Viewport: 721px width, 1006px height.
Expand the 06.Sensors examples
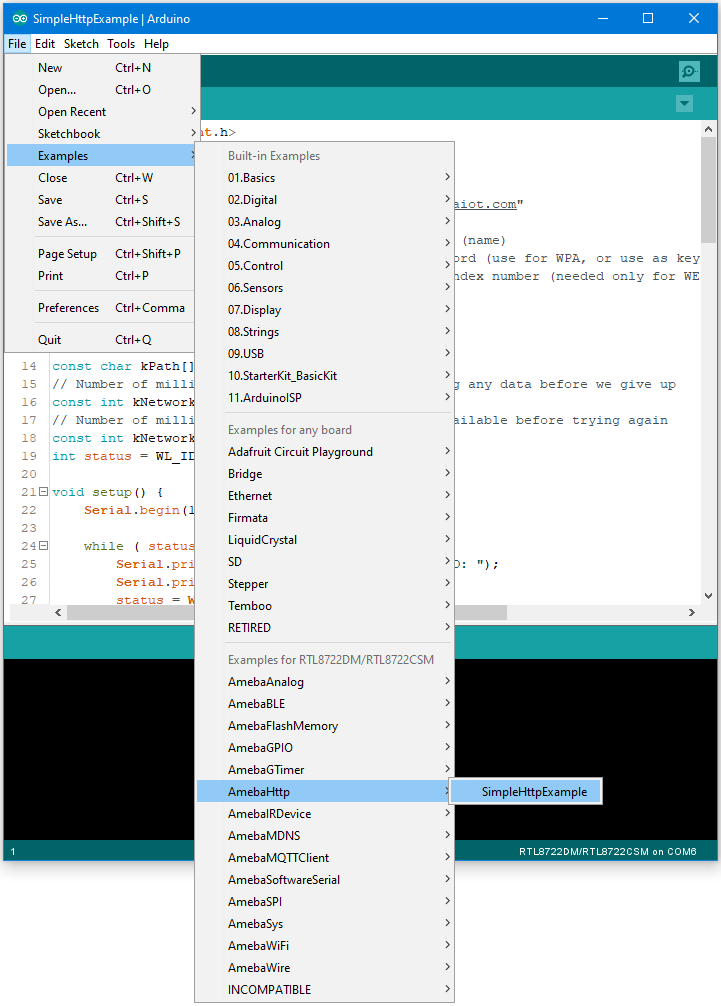coord(325,288)
